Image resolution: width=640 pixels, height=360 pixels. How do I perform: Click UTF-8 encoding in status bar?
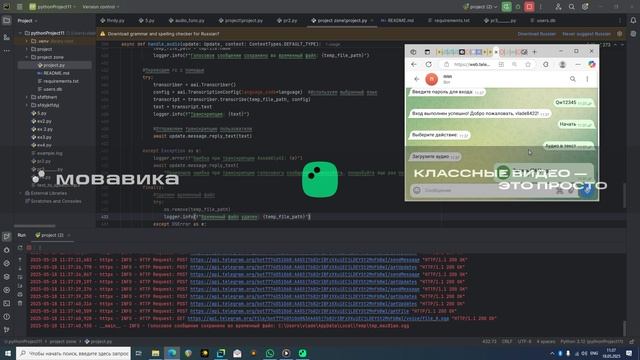click(x=524, y=341)
